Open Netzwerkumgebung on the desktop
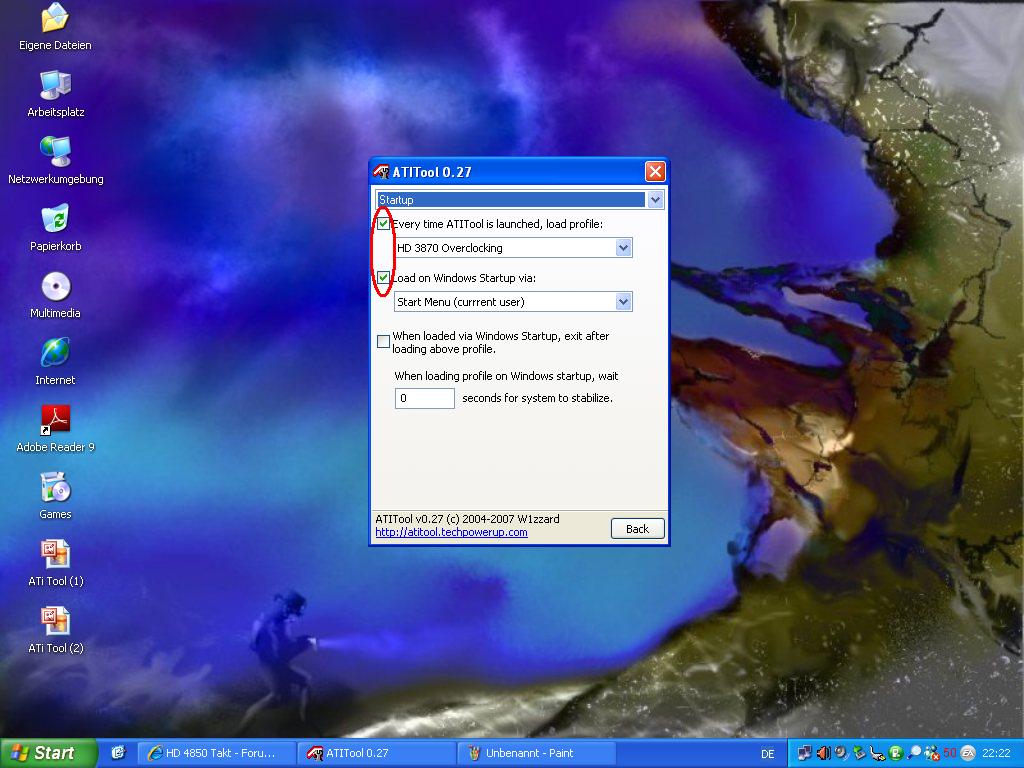 pos(56,161)
